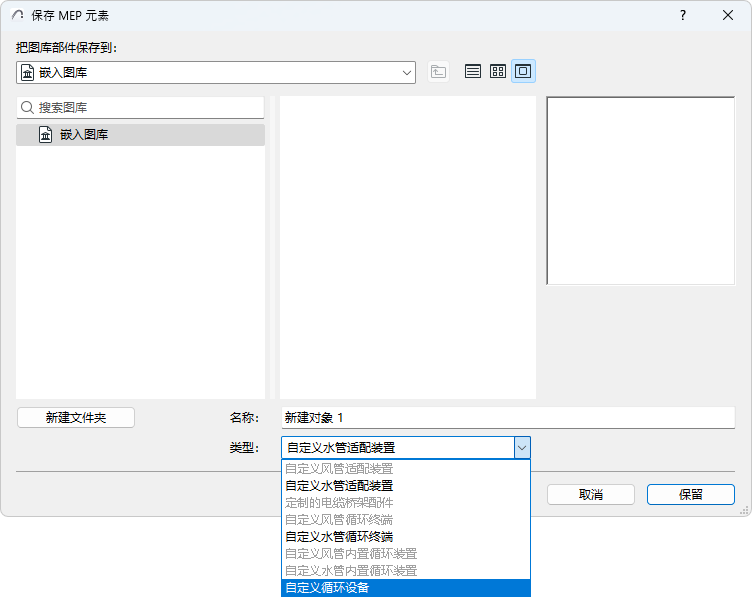752x597 pixels.
Task: Select 嵌入图库 folder in the tree
Action: (141, 135)
